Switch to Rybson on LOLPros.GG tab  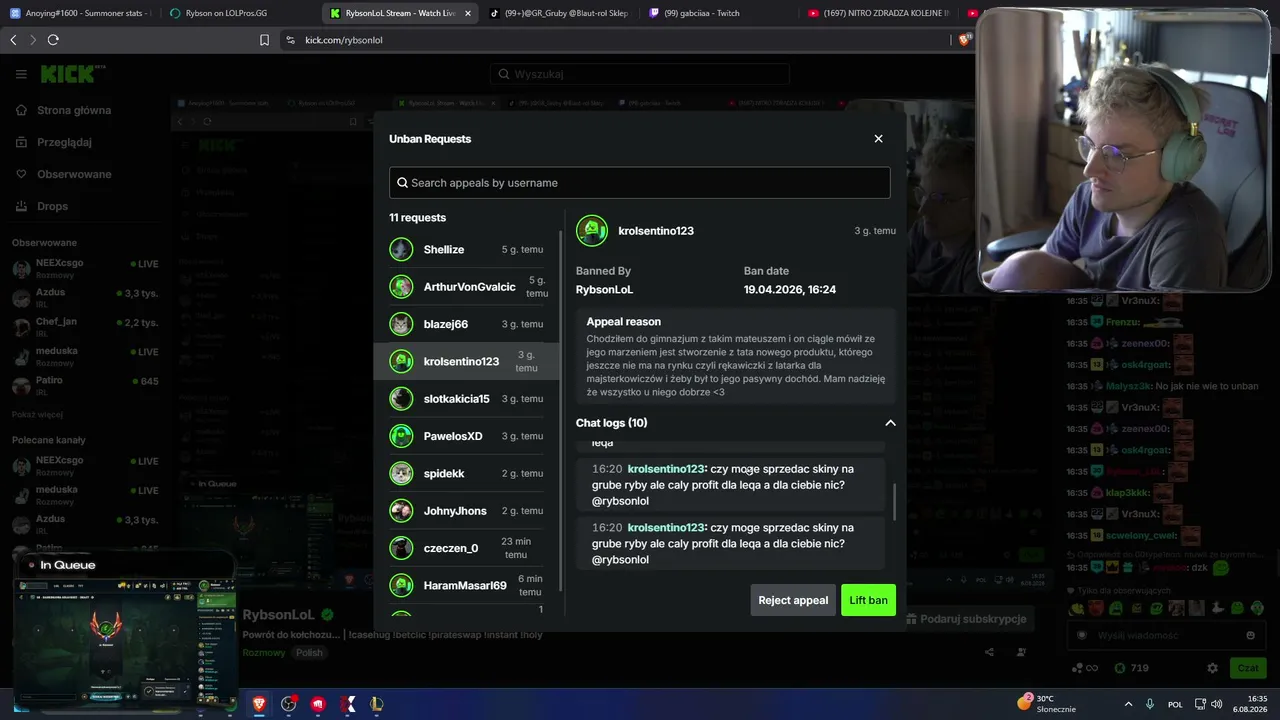[240, 13]
